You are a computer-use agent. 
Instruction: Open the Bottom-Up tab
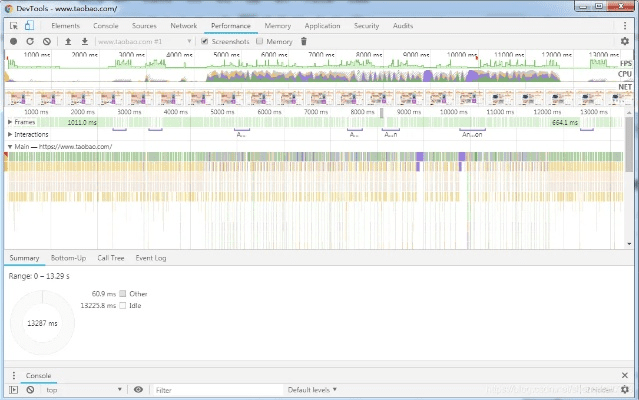68,258
